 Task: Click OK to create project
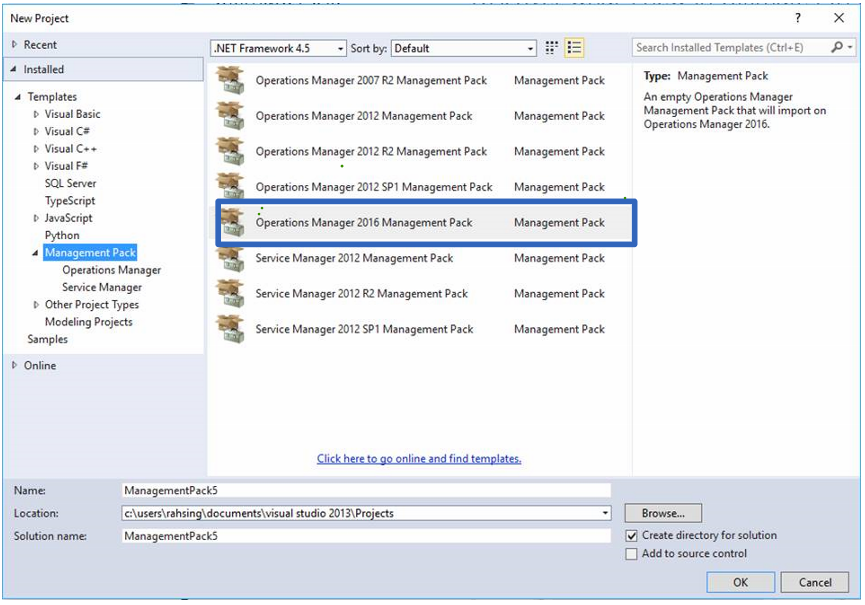click(x=740, y=582)
